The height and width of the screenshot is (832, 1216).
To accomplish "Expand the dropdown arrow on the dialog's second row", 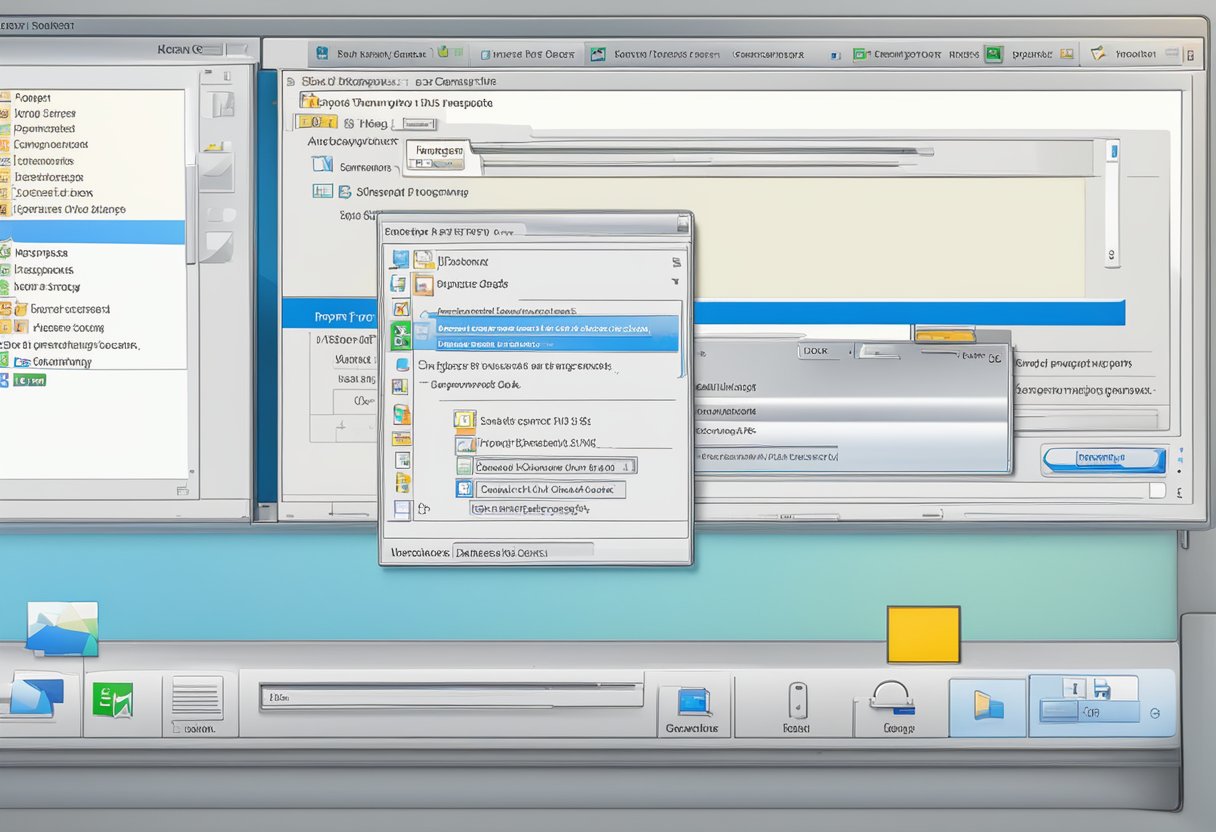I will 676,283.
